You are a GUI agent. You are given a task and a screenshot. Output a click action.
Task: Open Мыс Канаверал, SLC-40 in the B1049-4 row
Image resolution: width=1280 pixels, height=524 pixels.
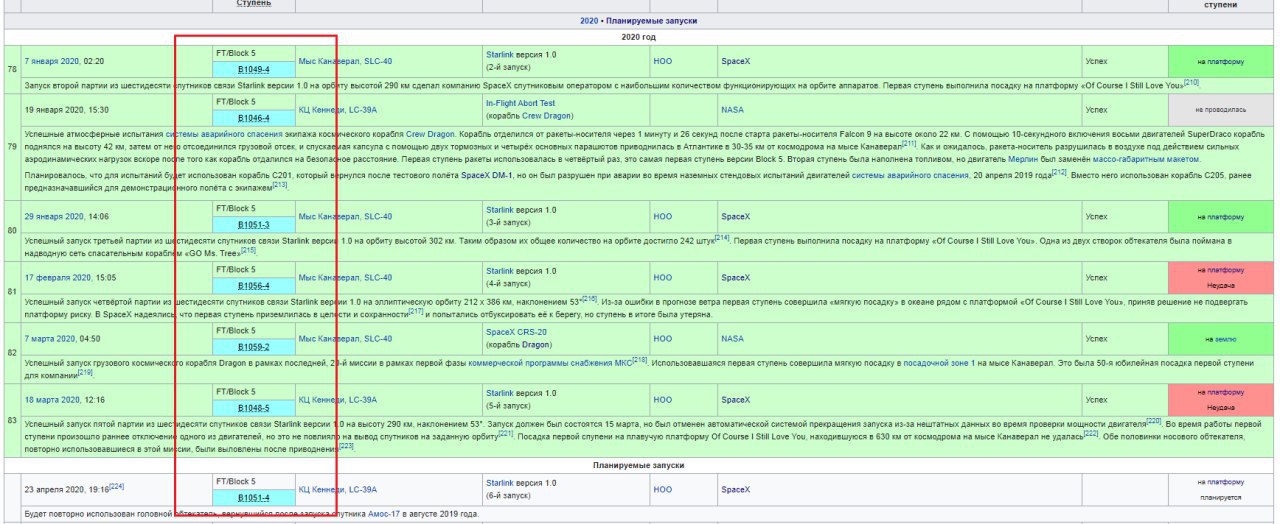(x=345, y=61)
